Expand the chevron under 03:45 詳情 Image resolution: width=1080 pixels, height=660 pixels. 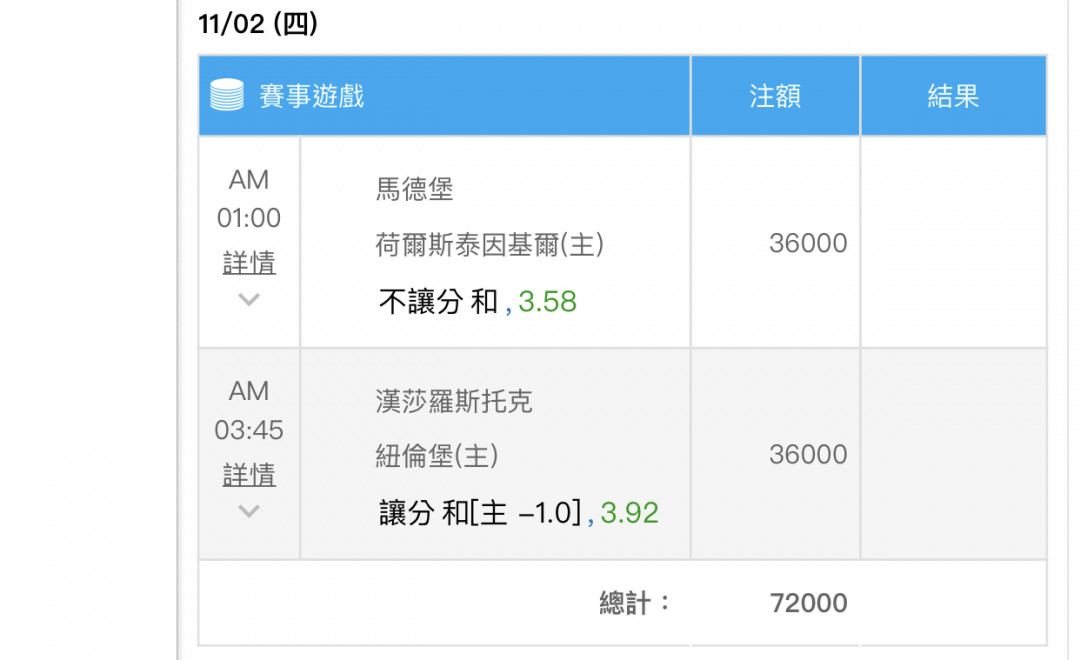pos(249,511)
